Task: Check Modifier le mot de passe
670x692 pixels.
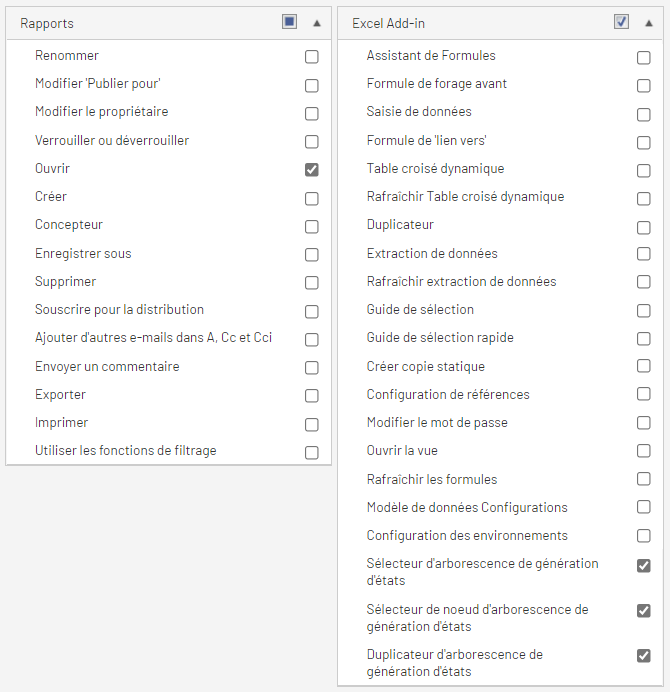Action: click(x=644, y=423)
